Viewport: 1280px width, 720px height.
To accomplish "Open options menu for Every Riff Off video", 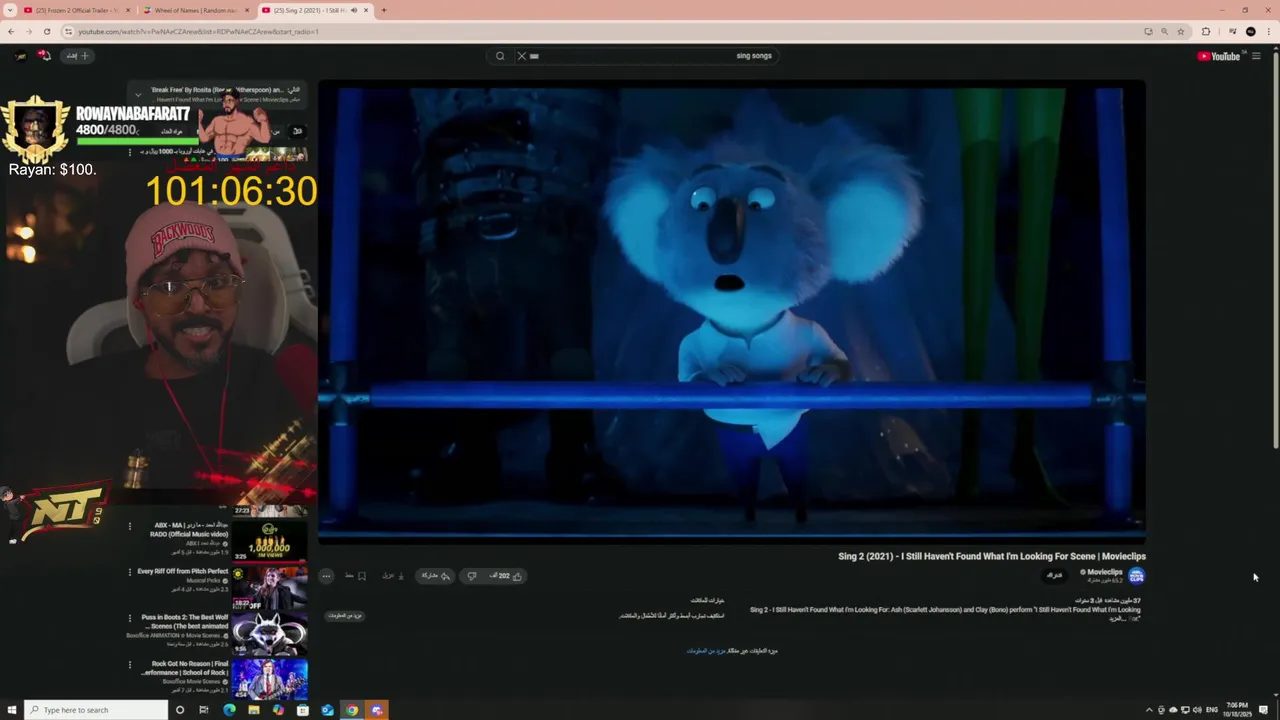I will click(x=129, y=572).
